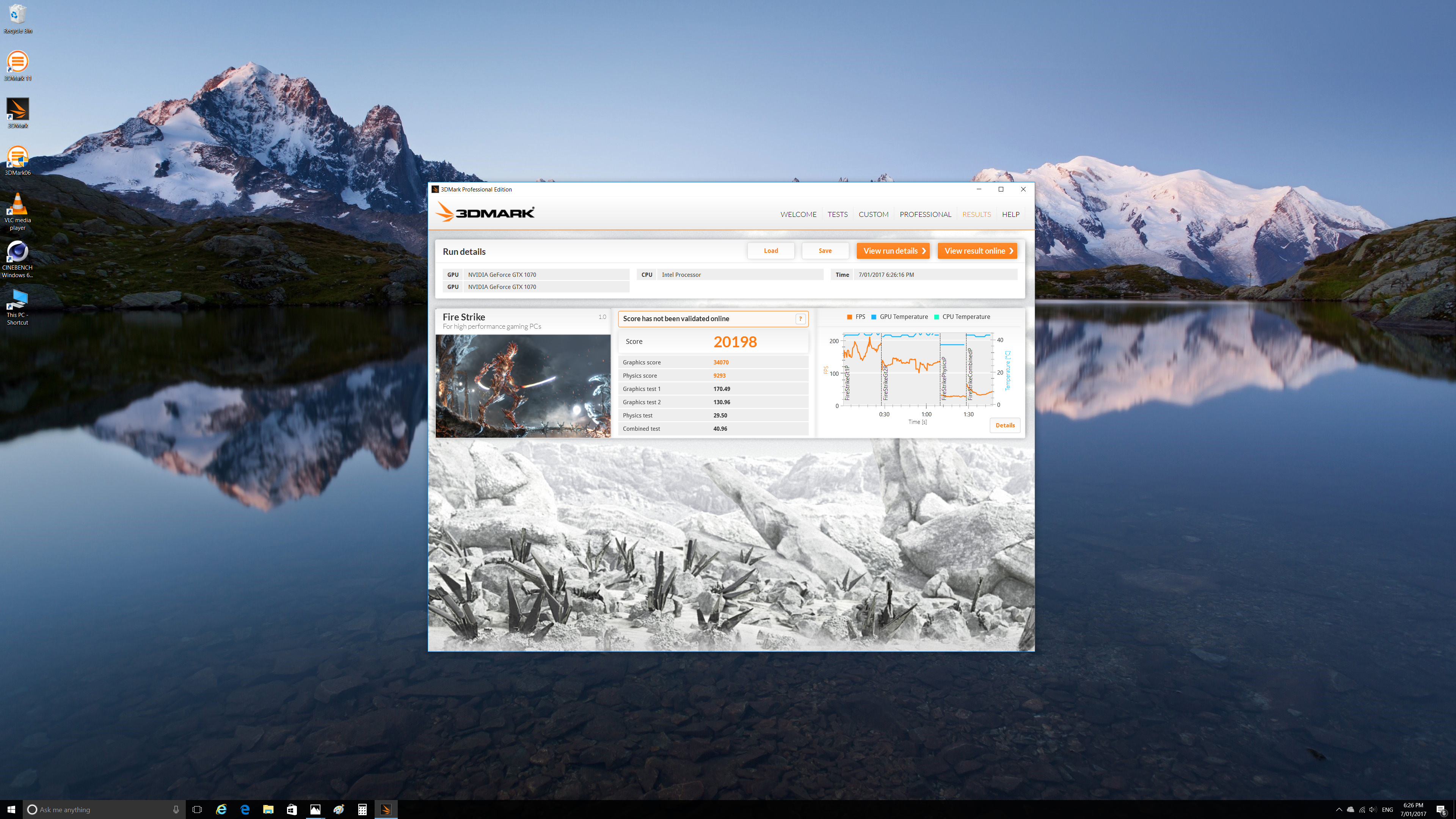1456x819 pixels.
Task: Click the Graphics test 1 value 170.49
Action: coord(721,389)
